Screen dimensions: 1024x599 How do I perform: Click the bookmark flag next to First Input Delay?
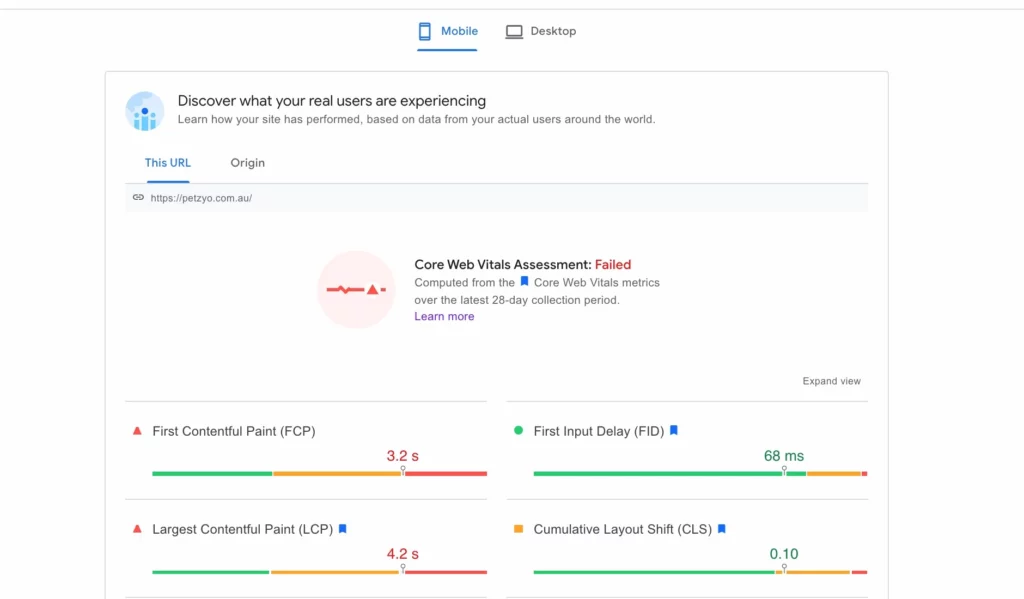[673, 430]
